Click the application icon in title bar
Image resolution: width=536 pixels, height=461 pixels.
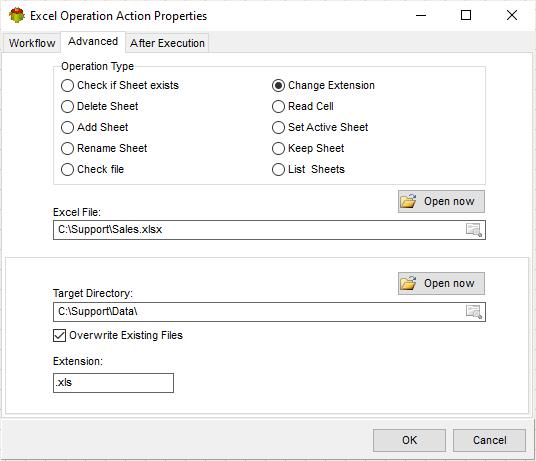pyautogui.click(x=17, y=15)
